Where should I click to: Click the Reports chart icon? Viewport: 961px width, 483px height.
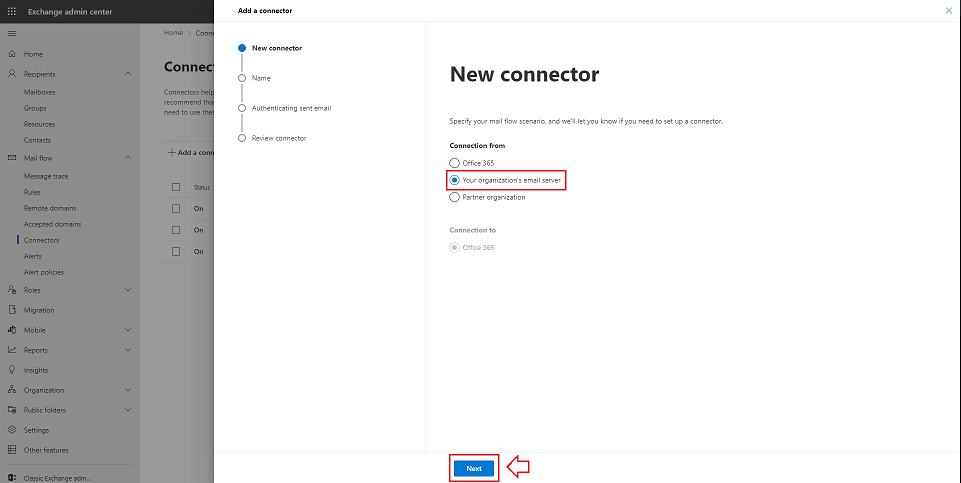[12, 350]
